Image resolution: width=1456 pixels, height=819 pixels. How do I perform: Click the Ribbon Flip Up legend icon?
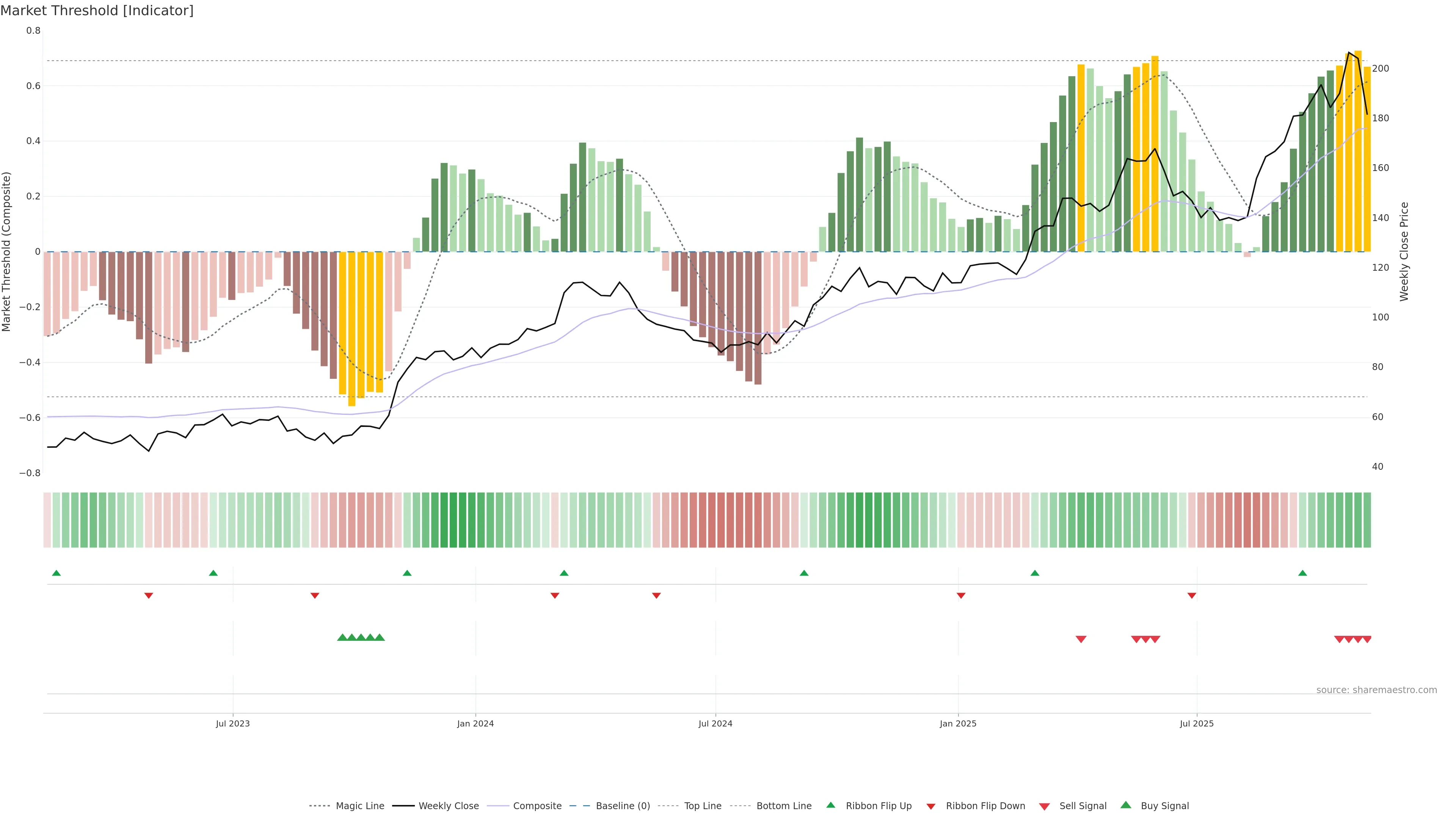[x=830, y=805]
